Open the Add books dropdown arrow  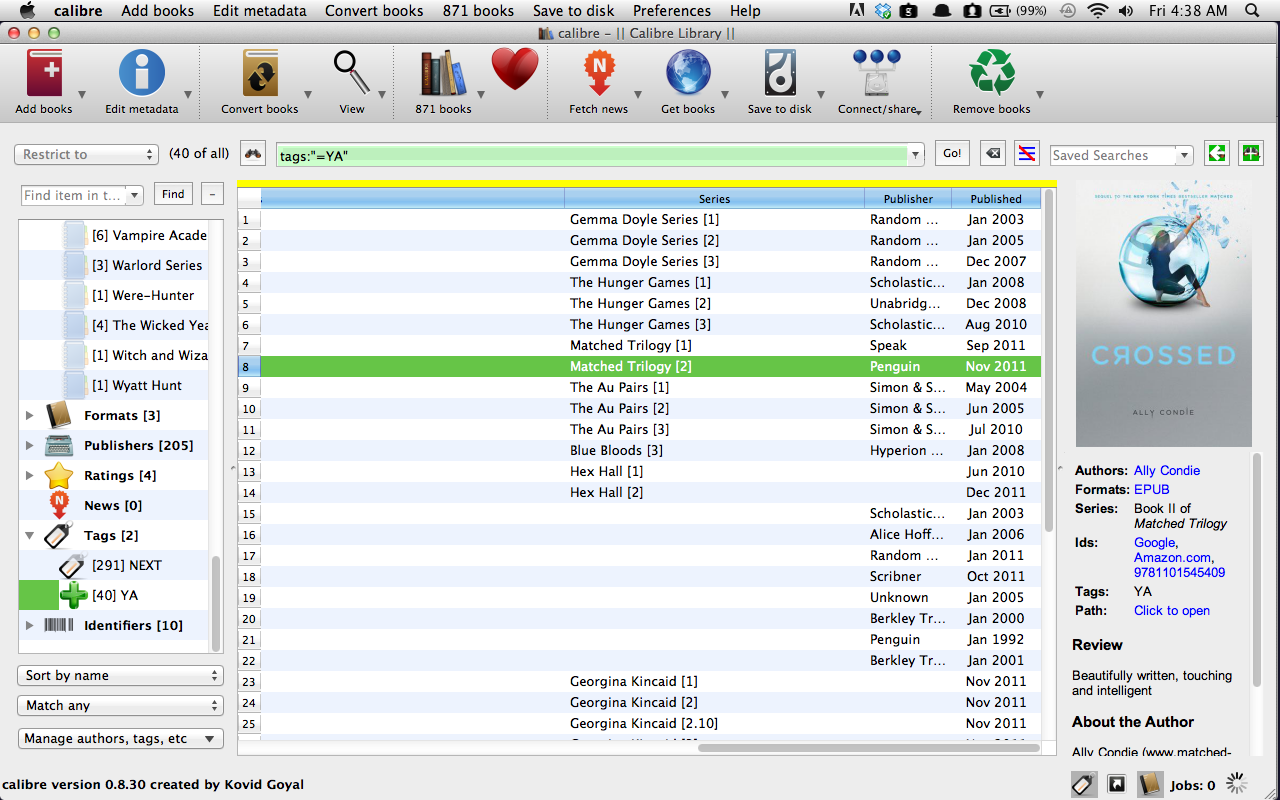[82, 96]
